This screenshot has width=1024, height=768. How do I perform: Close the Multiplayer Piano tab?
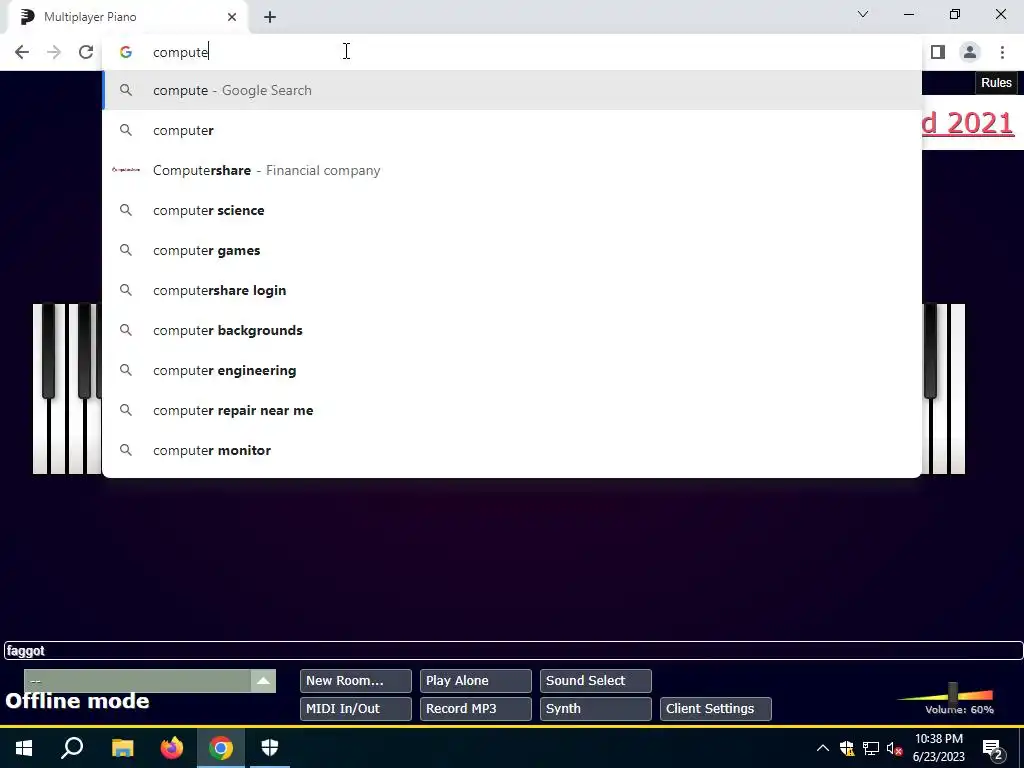click(232, 17)
